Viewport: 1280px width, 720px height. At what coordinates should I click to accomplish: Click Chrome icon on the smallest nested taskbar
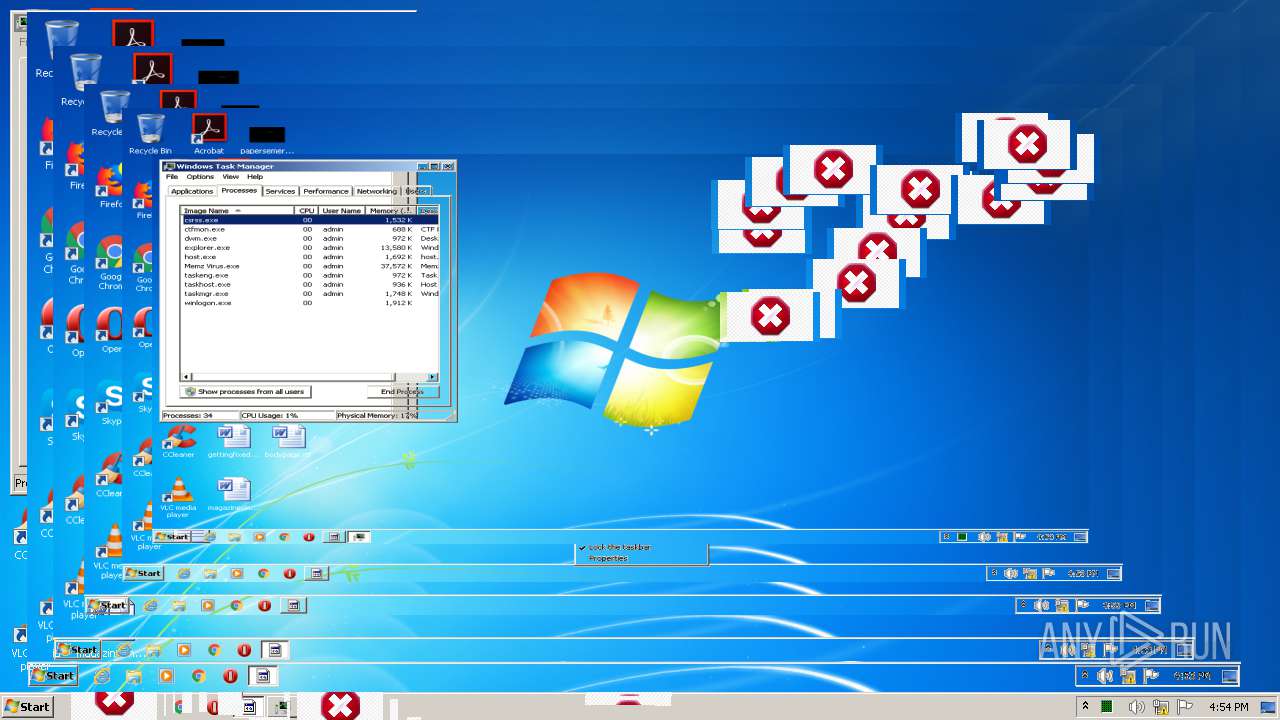pyautogui.click(x=284, y=537)
